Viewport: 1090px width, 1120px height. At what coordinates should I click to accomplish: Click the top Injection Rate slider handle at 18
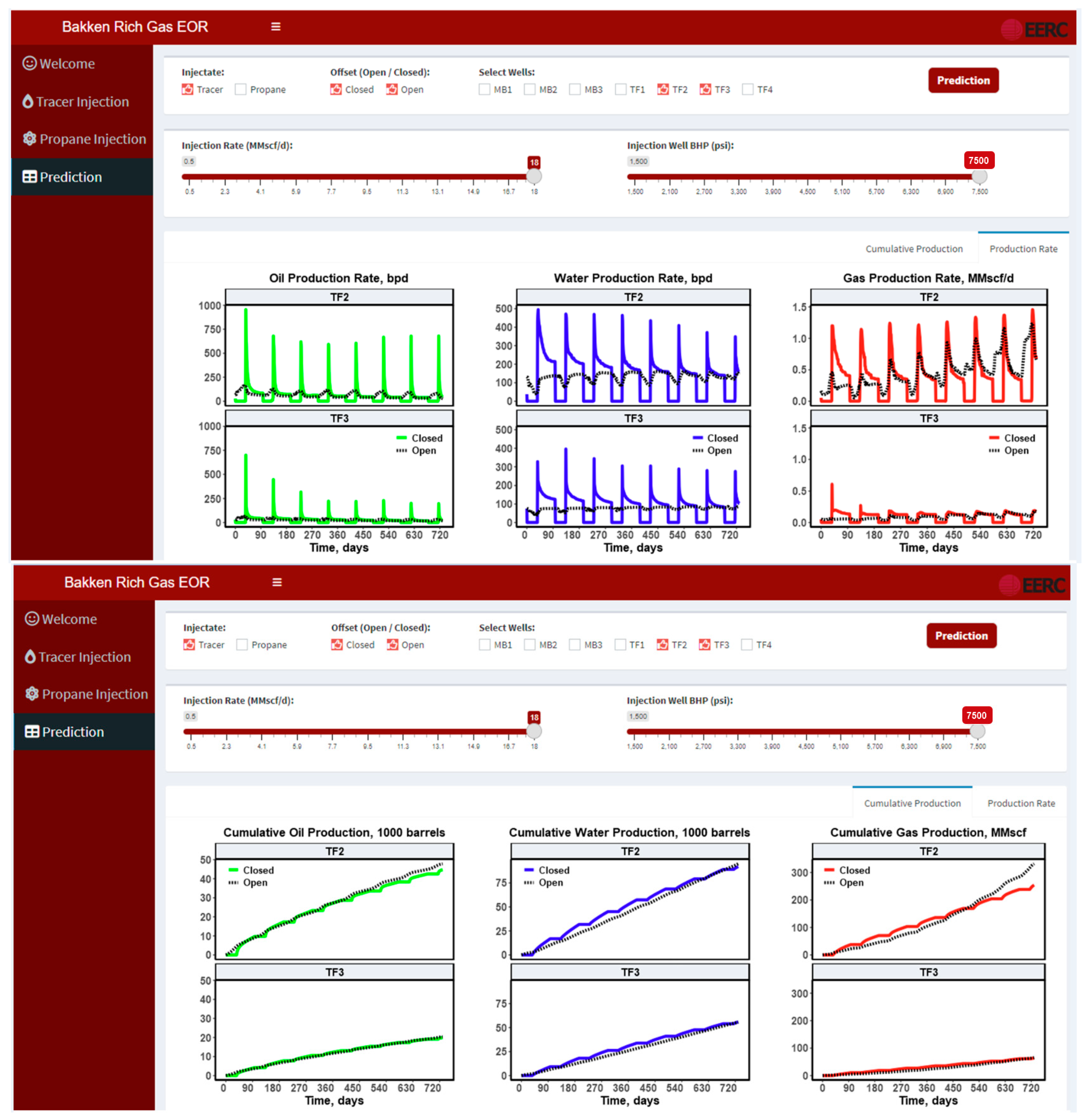click(x=534, y=176)
